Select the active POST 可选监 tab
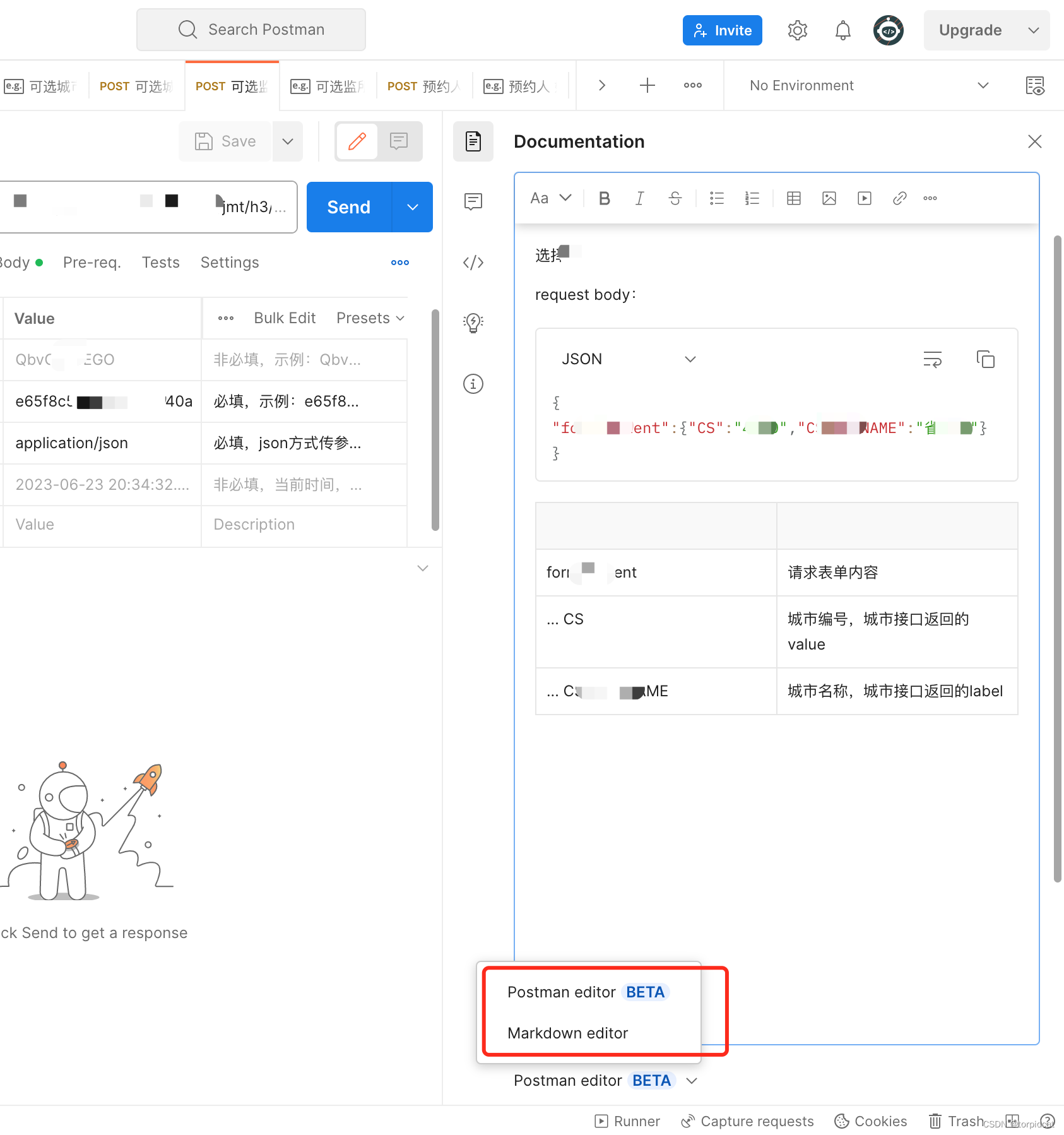This screenshot has width=1064, height=1135. click(232, 86)
